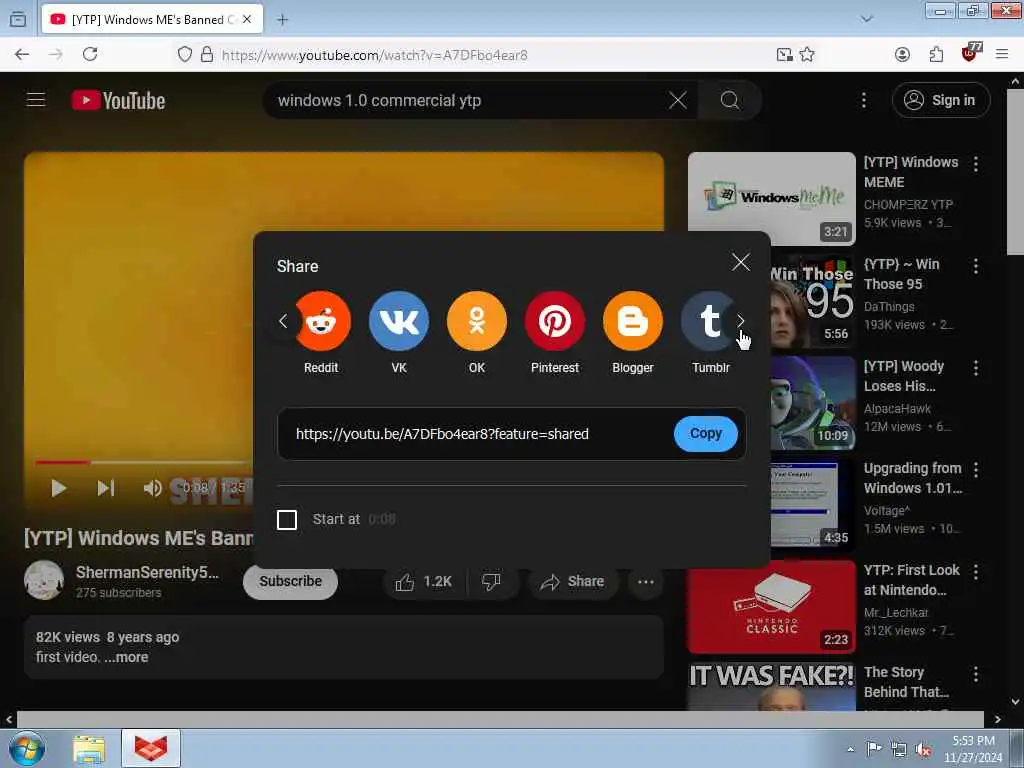Expand description with ...more
Image resolution: width=1024 pixels, height=768 pixels.
point(127,657)
